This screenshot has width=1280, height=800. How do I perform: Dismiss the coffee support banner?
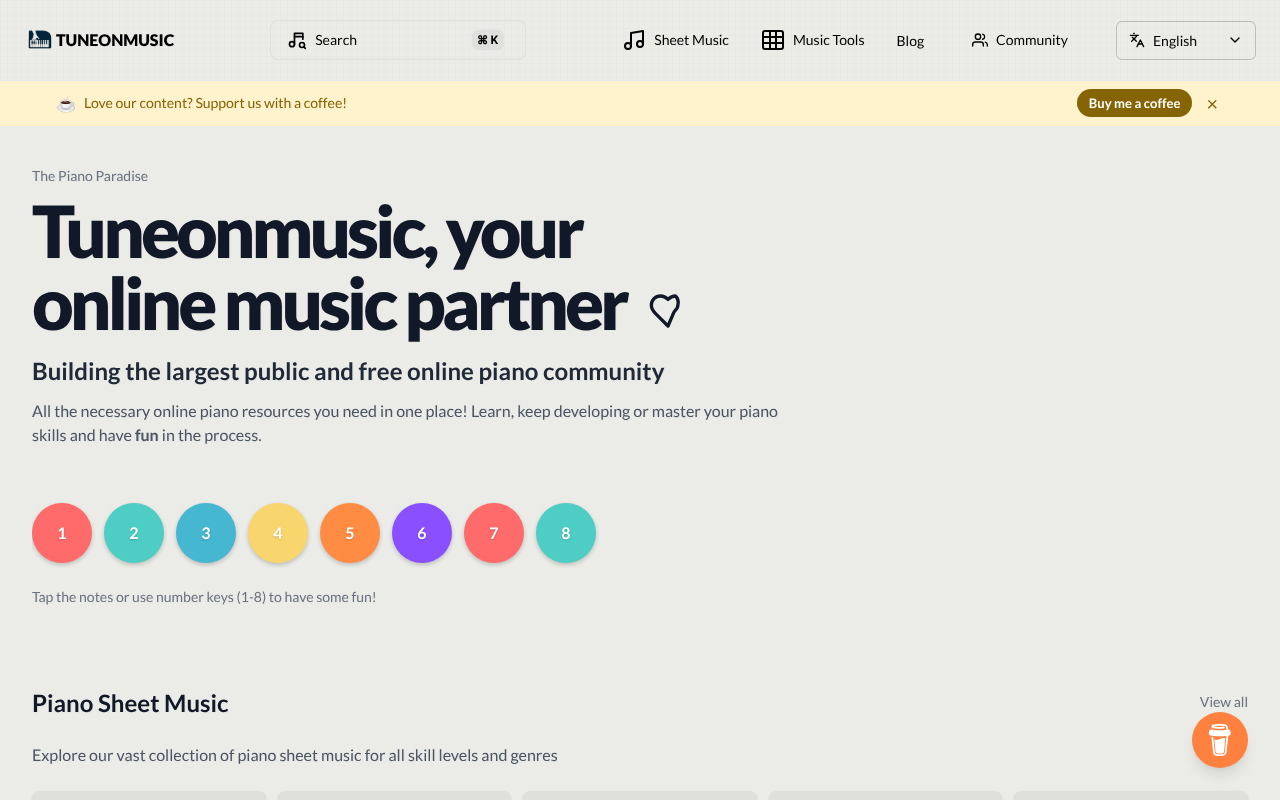click(x=1211, y=103)
